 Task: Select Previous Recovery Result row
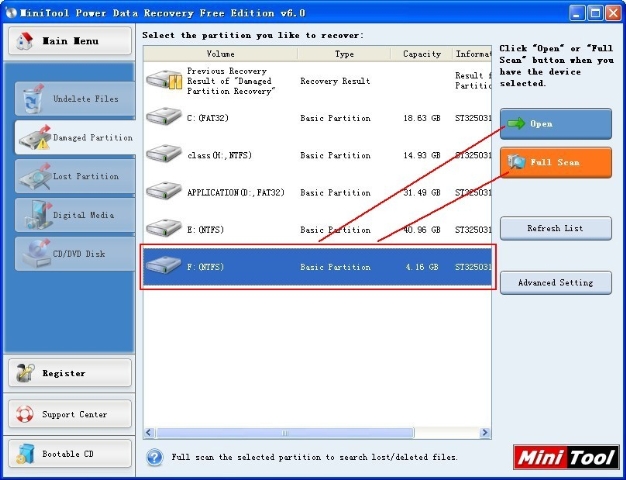click(317, 81)
